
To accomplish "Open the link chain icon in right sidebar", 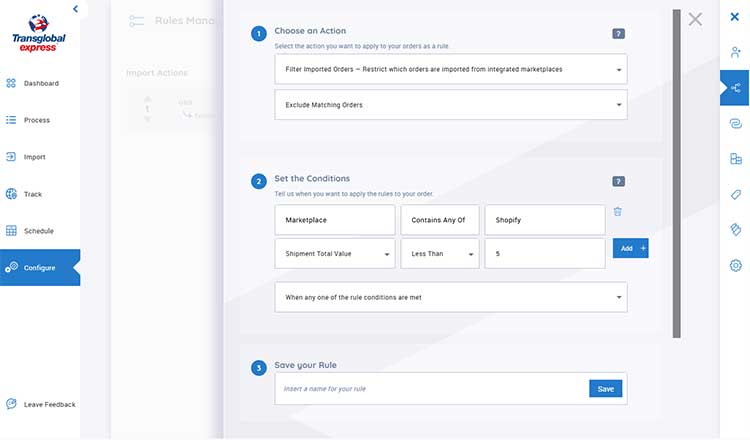I will coord(736,123).
